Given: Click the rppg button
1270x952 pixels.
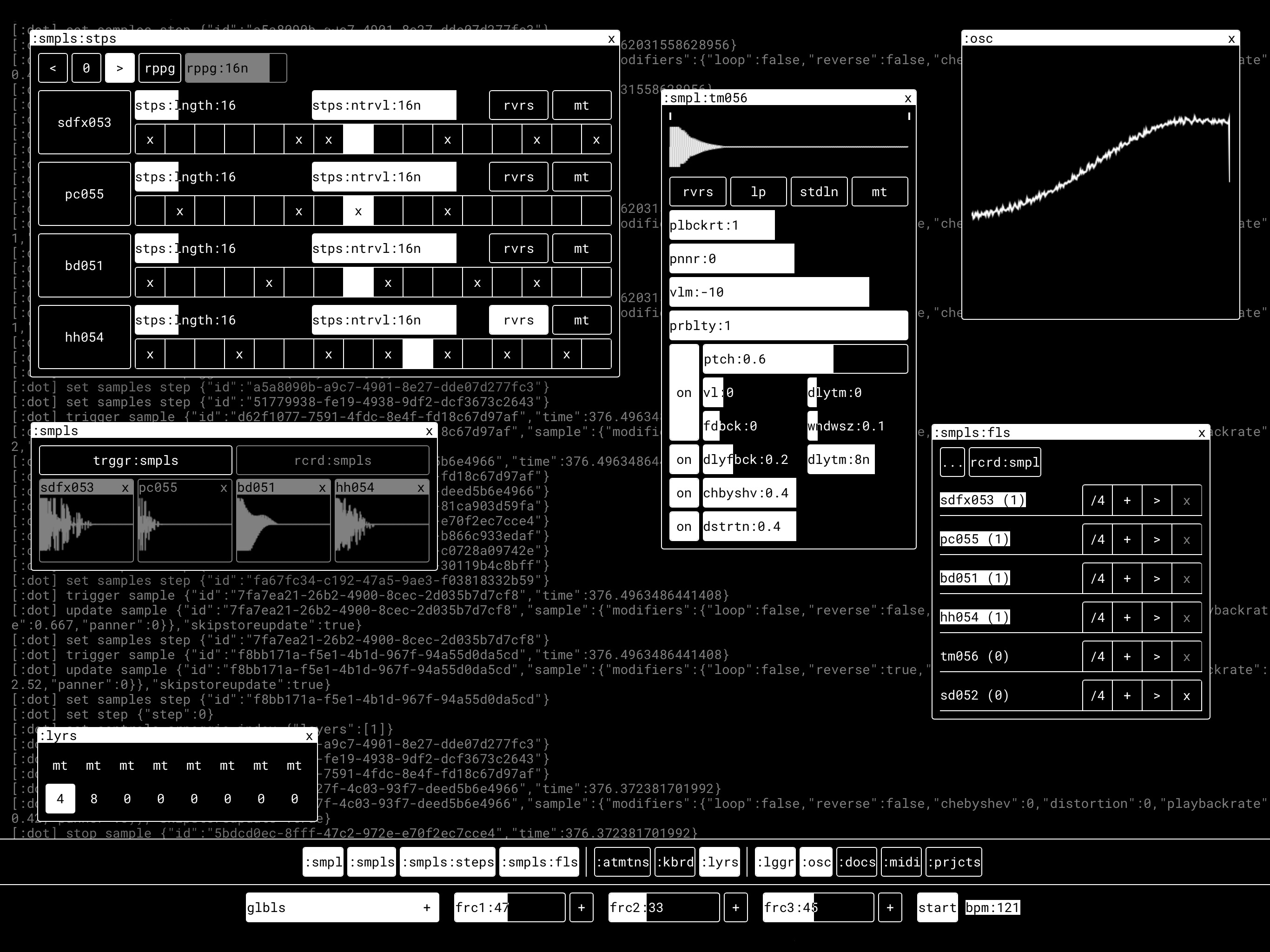Looking at the screenshot, I should pyautogui.click(x=159, y=68).
